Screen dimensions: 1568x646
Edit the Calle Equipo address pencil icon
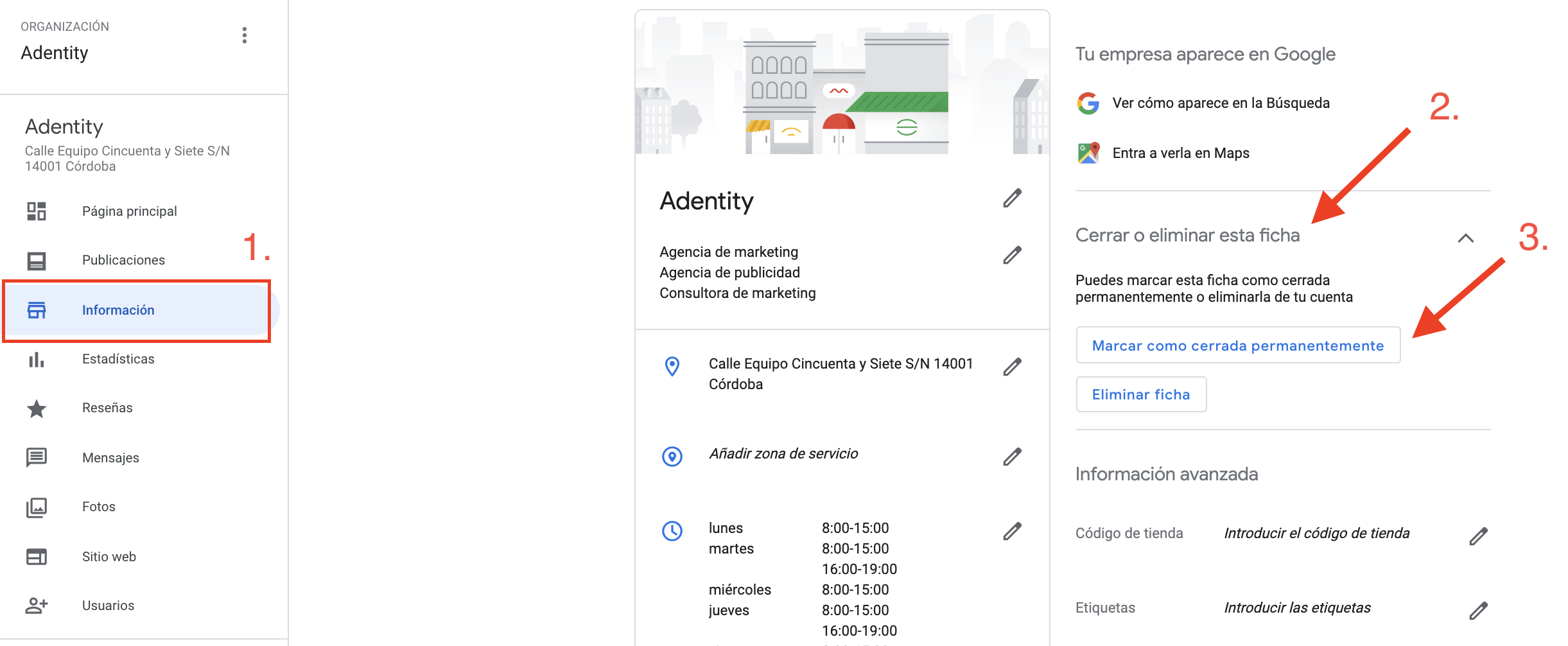click(x=1012, y=367)
